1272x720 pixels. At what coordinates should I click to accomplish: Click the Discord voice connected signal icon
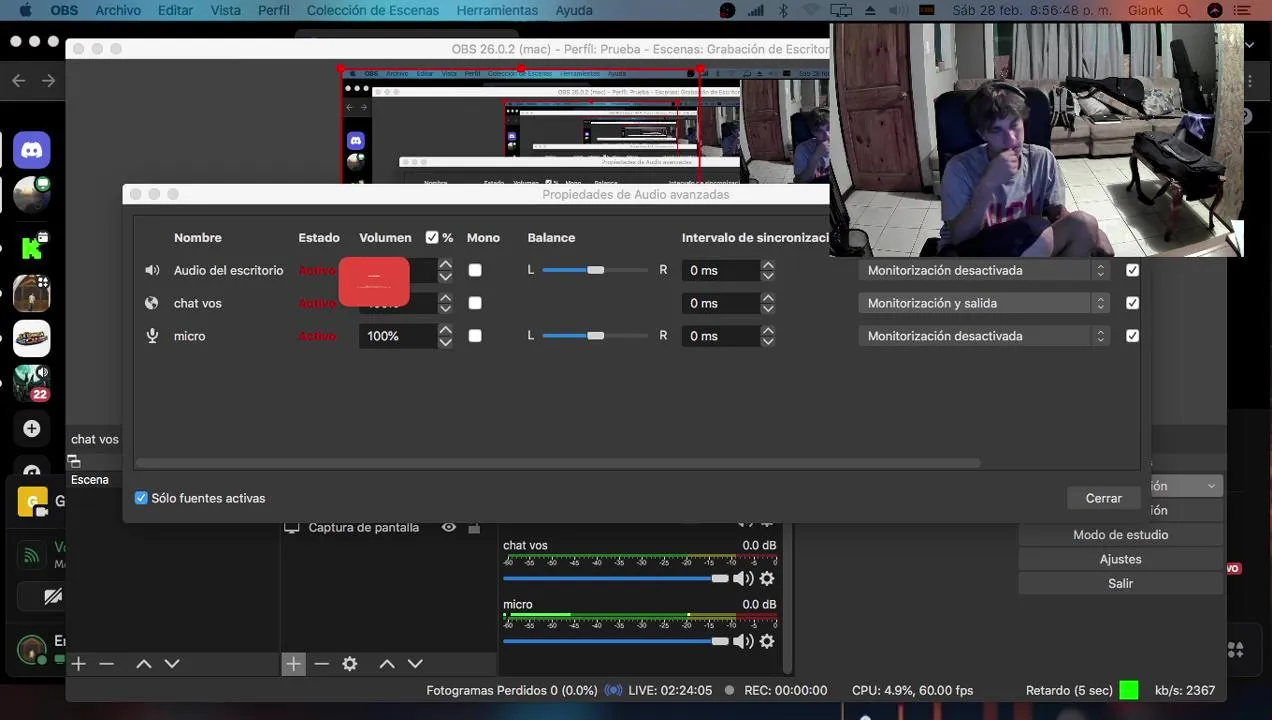(x=32, y=555)
